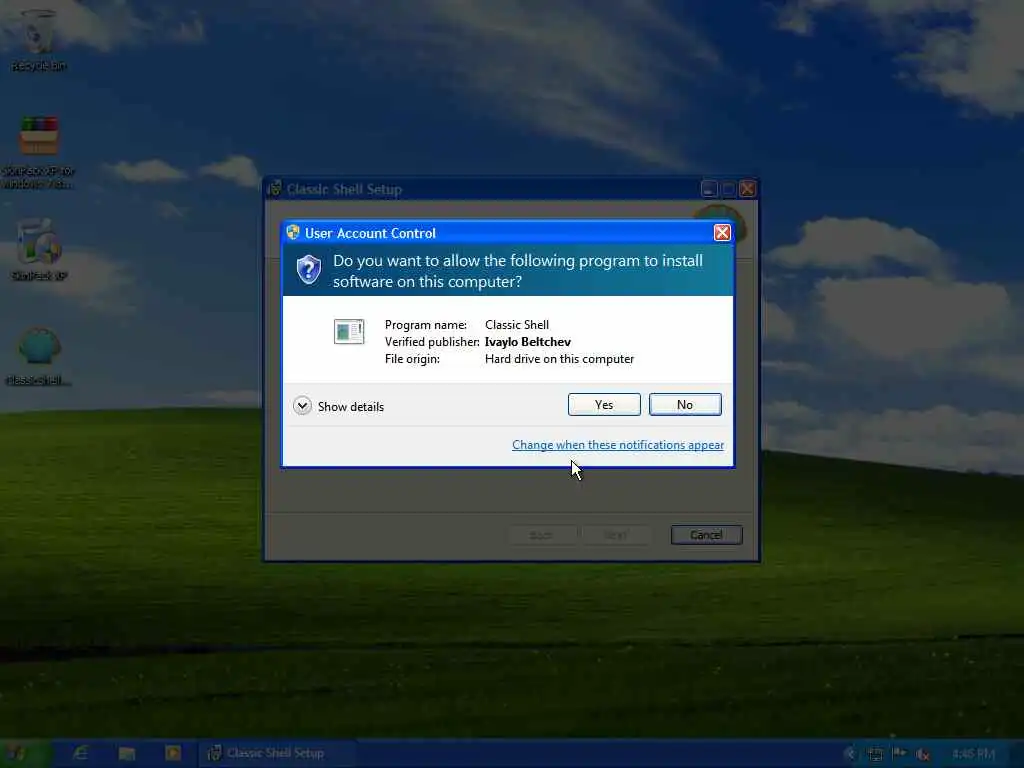Click the program icon beside Program name
The image size is (1024, 768).
(349, 332)
